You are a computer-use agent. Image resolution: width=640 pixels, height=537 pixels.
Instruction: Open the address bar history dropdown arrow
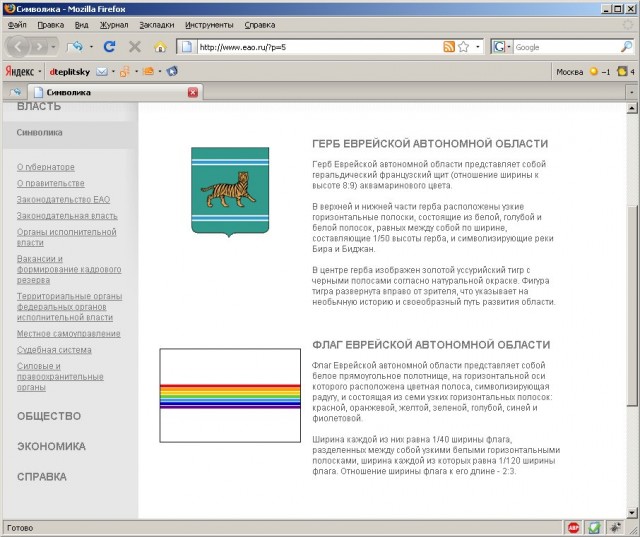[x=478, y=47]
